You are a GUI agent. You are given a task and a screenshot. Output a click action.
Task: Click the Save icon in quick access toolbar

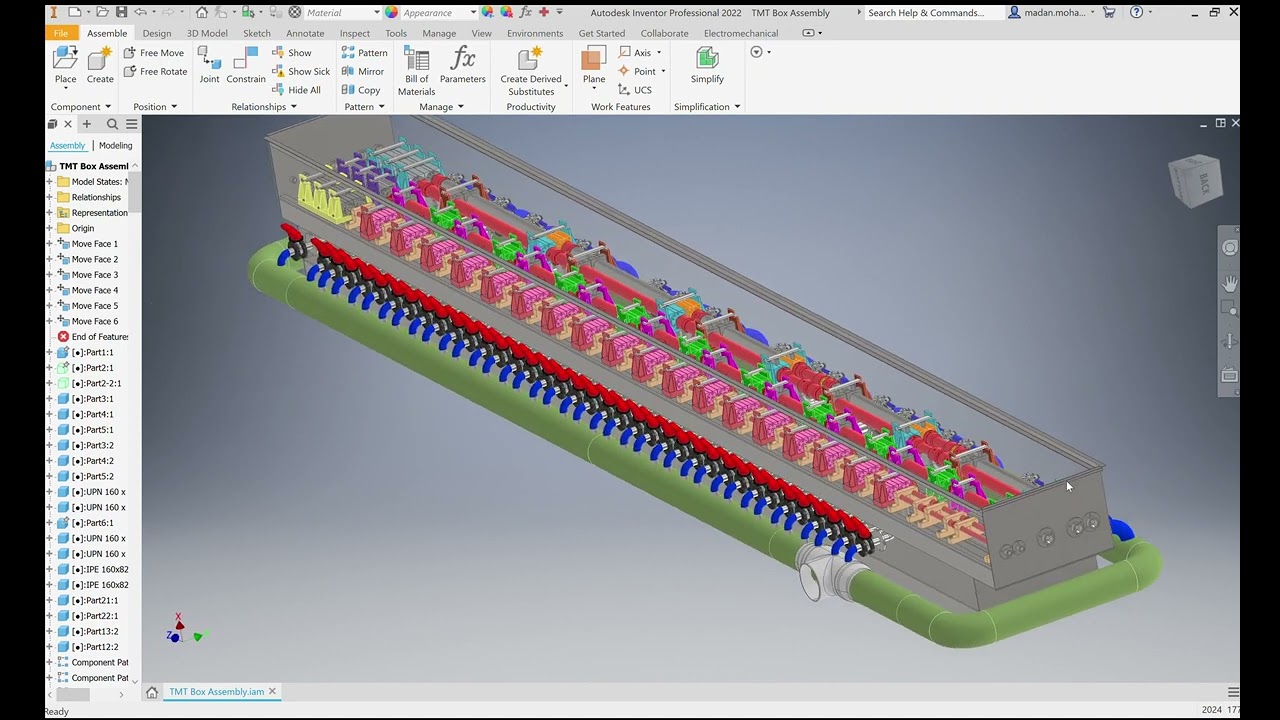[x=121, y=12]
